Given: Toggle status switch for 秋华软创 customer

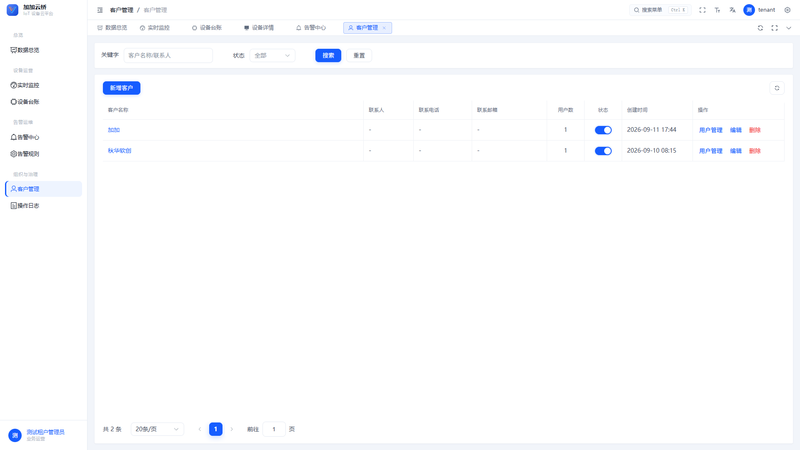Looking at the screenshot, I should 603,151.
